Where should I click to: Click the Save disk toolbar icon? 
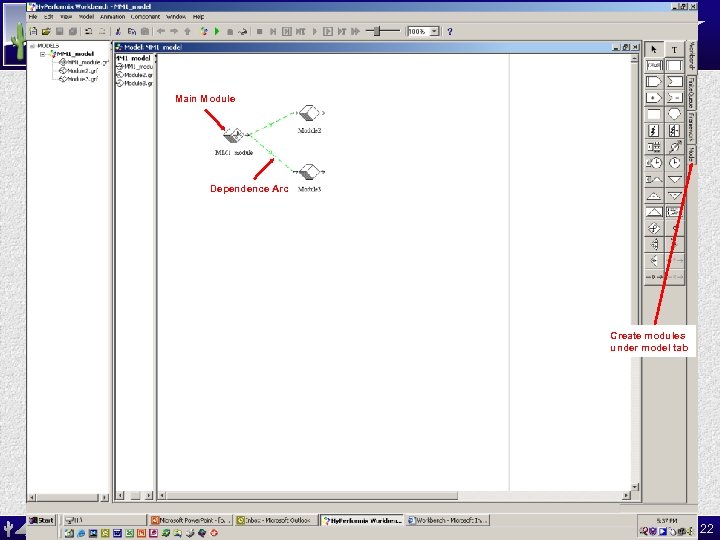[59, 31]
